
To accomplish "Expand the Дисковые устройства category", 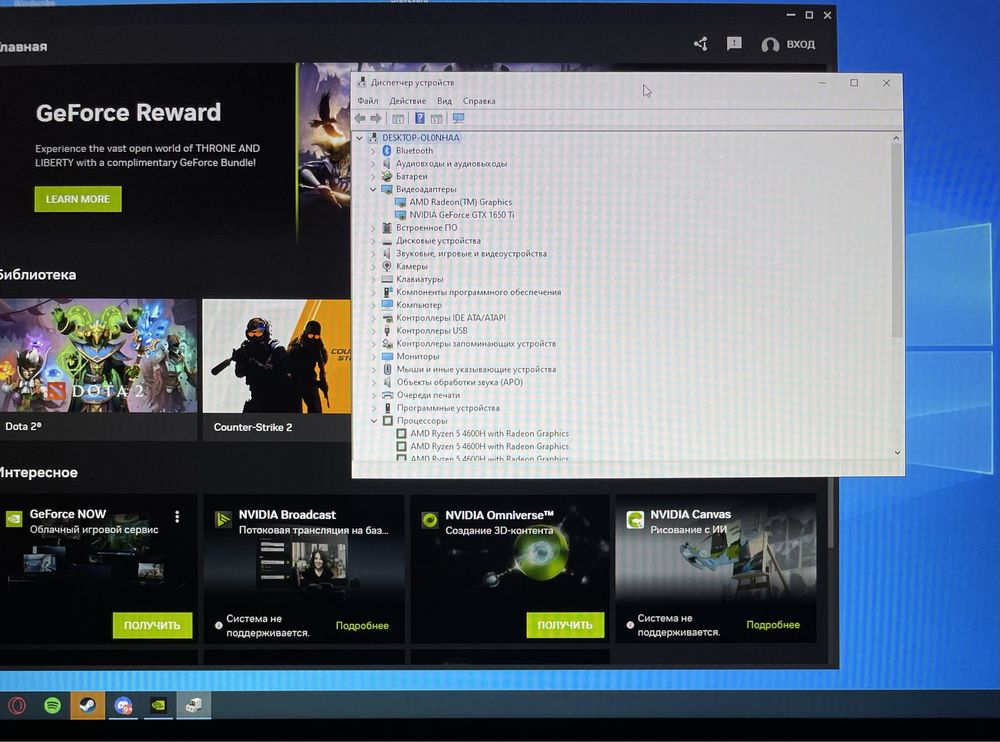I will [373, 241].
